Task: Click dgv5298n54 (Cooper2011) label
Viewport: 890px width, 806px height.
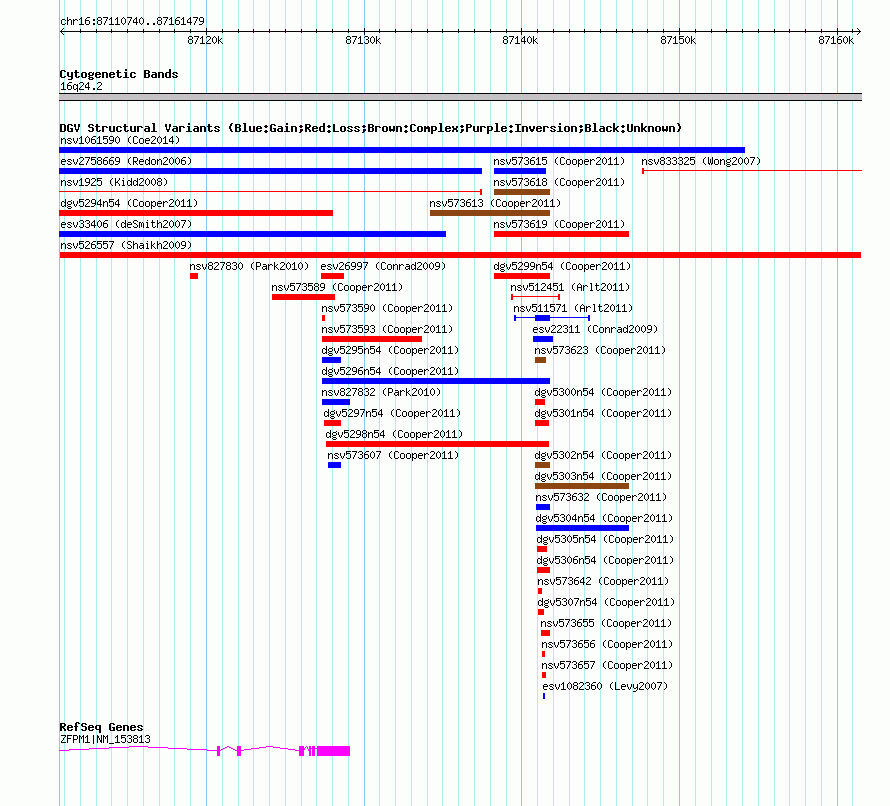Action: 394,434
